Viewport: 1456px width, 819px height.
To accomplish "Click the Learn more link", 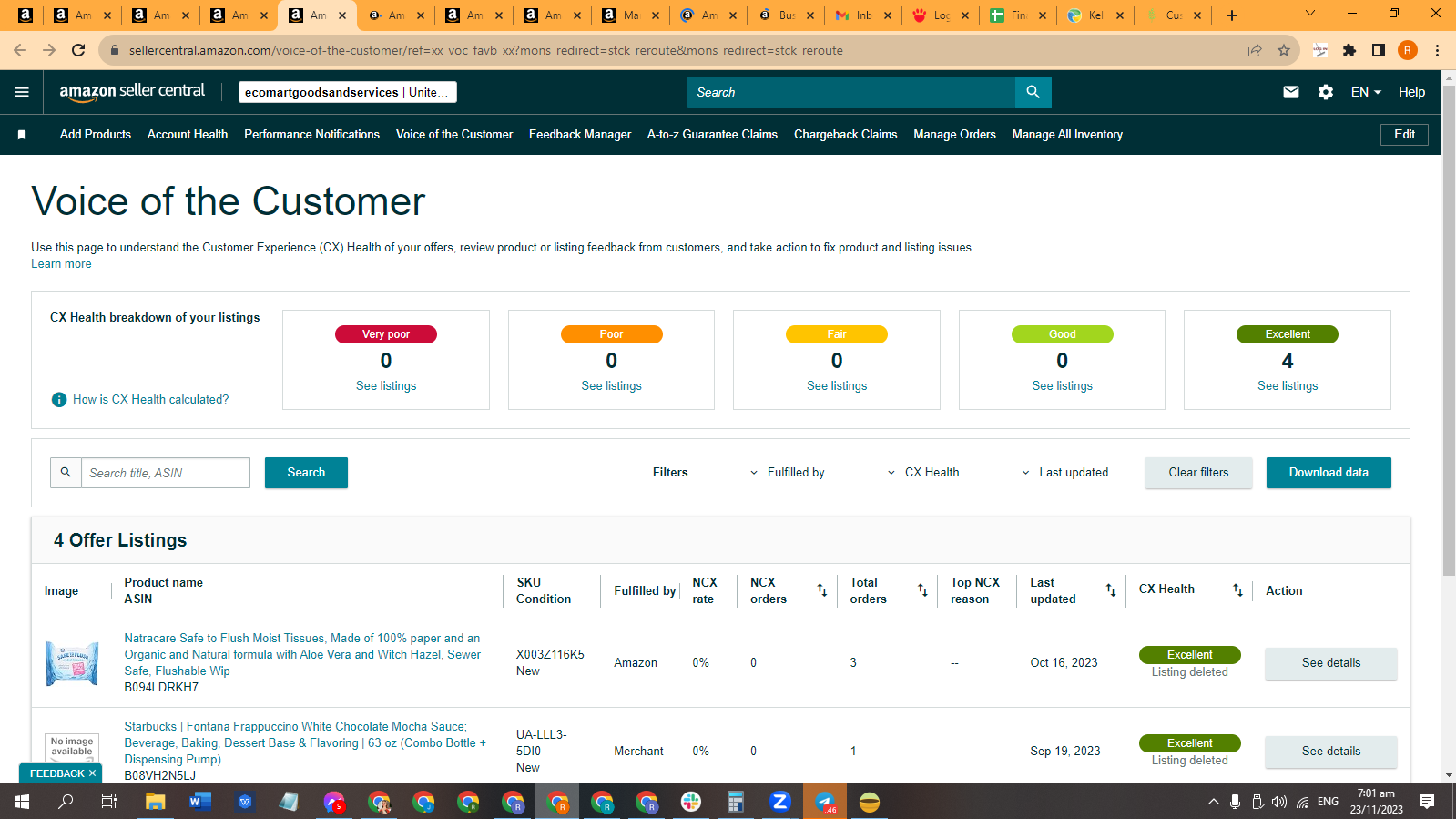I will [x=61, y=264].
